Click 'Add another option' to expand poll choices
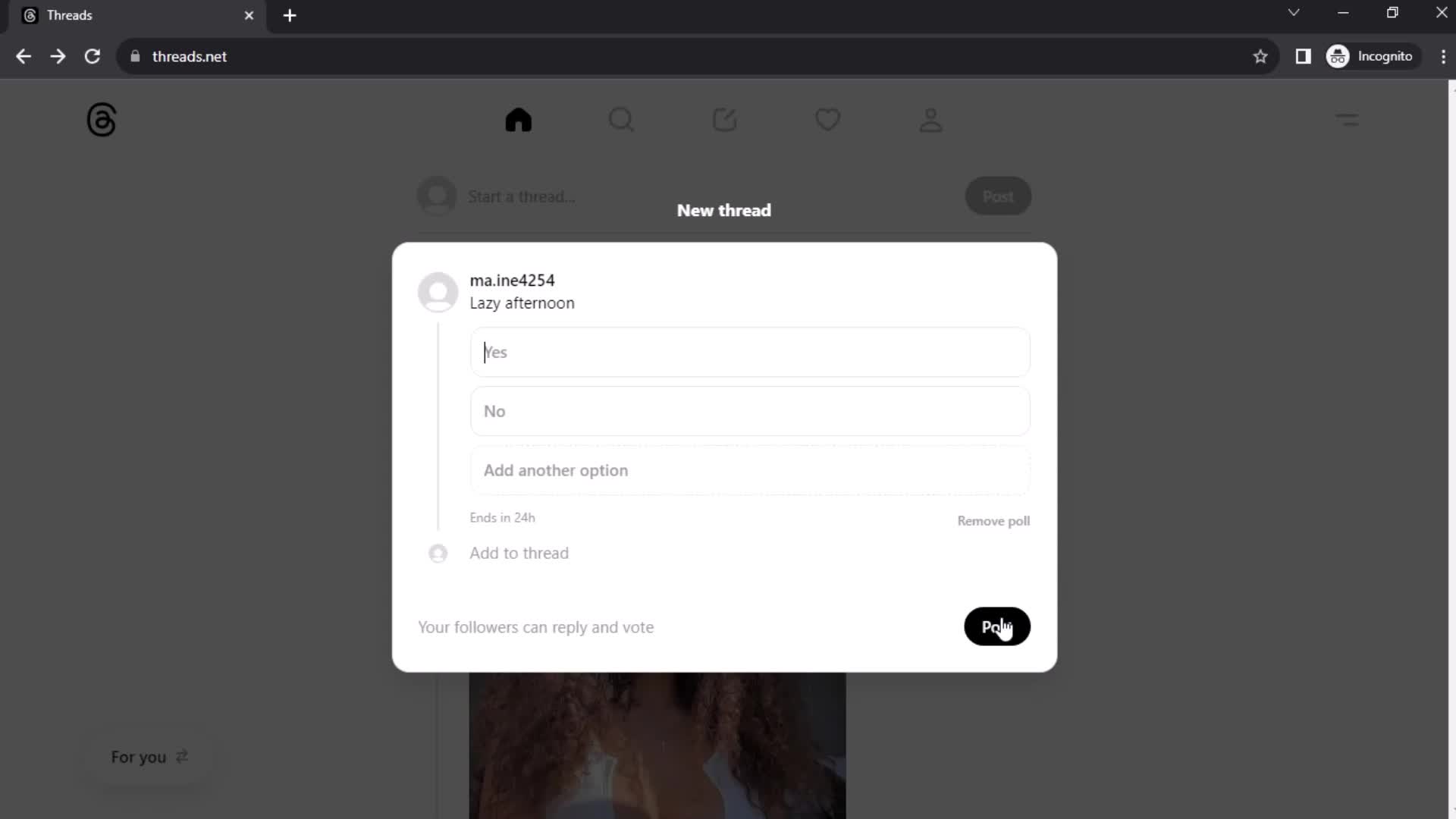 (x=556, y=470)
